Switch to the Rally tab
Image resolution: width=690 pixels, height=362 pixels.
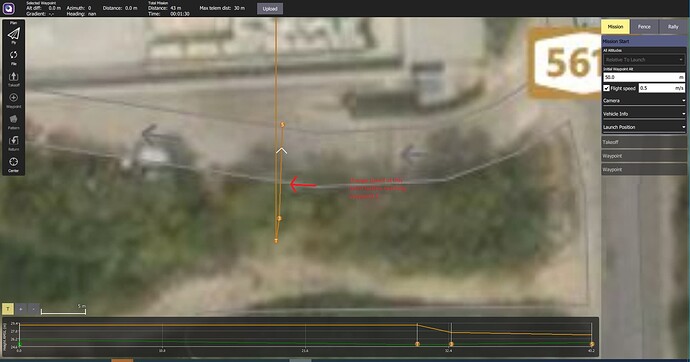(x=673, y=26)
